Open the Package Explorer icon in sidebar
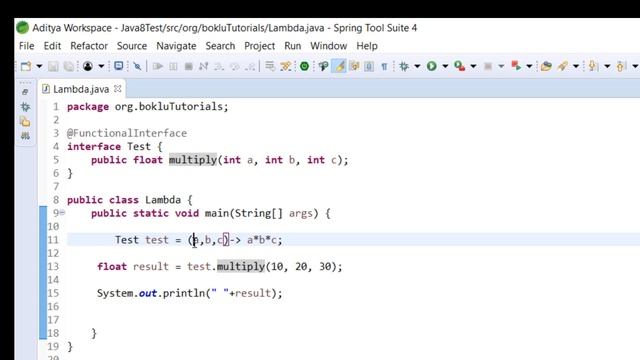Screen dimensions: 640x360 [x=25, y=121]
